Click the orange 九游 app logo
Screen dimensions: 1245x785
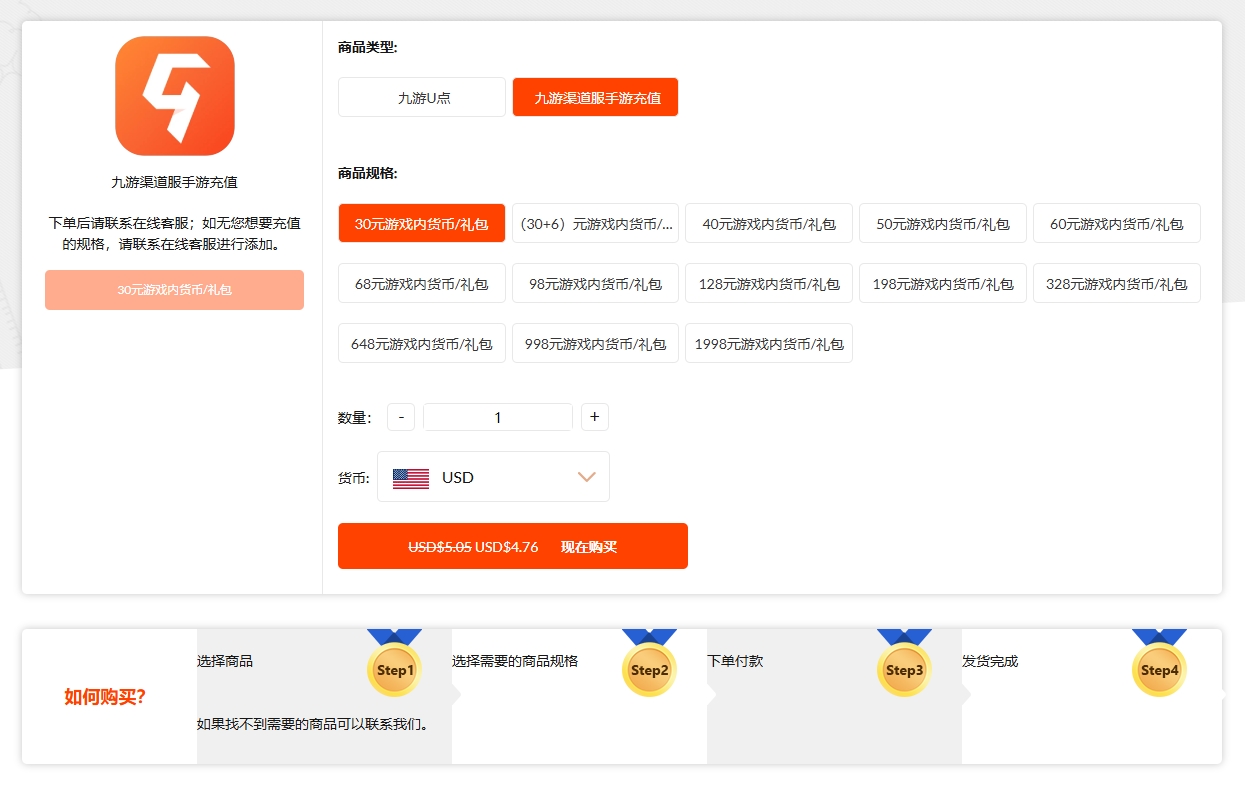(x=174, y=96)
